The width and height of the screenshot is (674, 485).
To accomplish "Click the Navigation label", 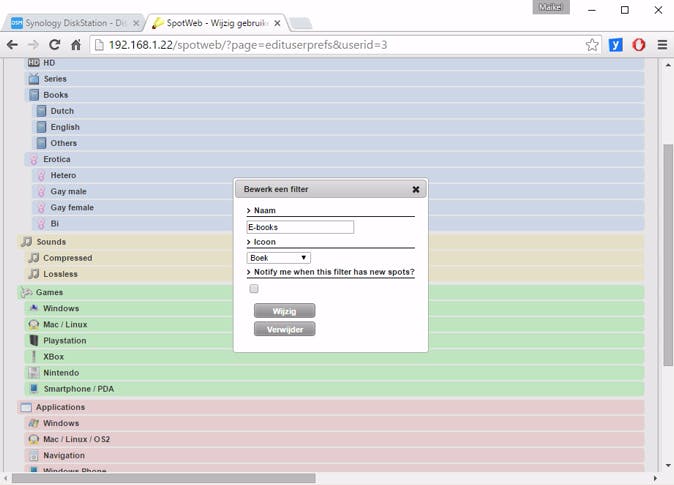I will 64,455.
